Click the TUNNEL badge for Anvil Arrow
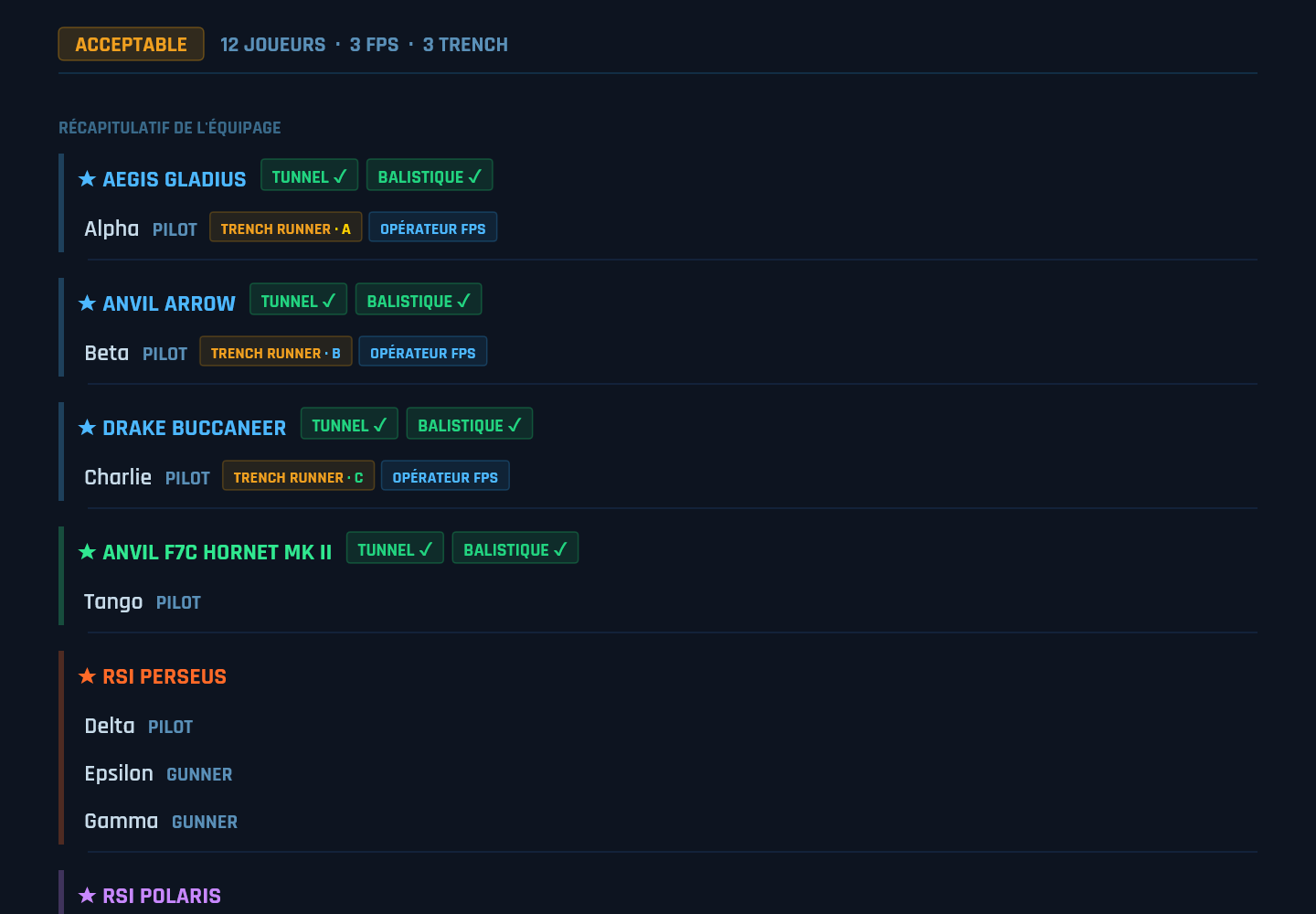1316x914 pixels. [298, 300]
